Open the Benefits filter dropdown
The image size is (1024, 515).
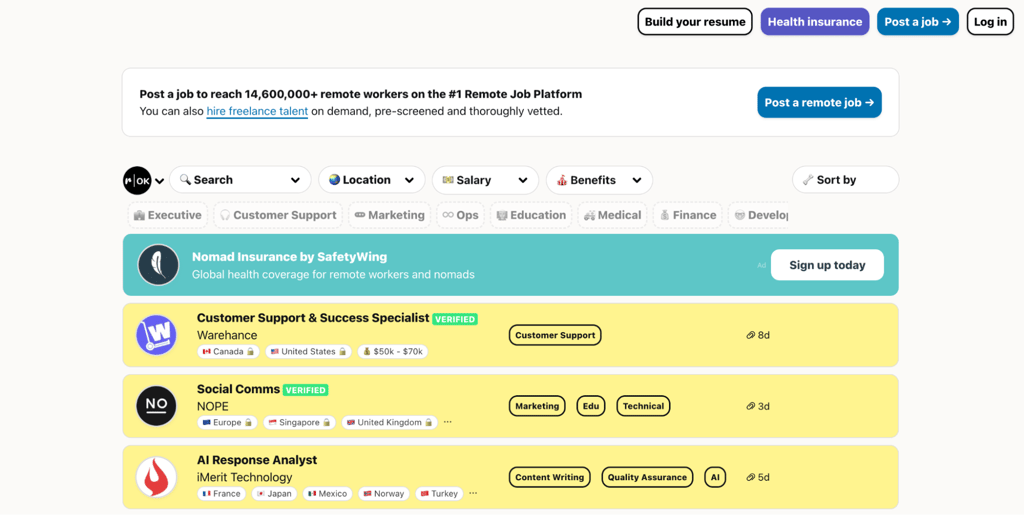(x=600, y=179)
